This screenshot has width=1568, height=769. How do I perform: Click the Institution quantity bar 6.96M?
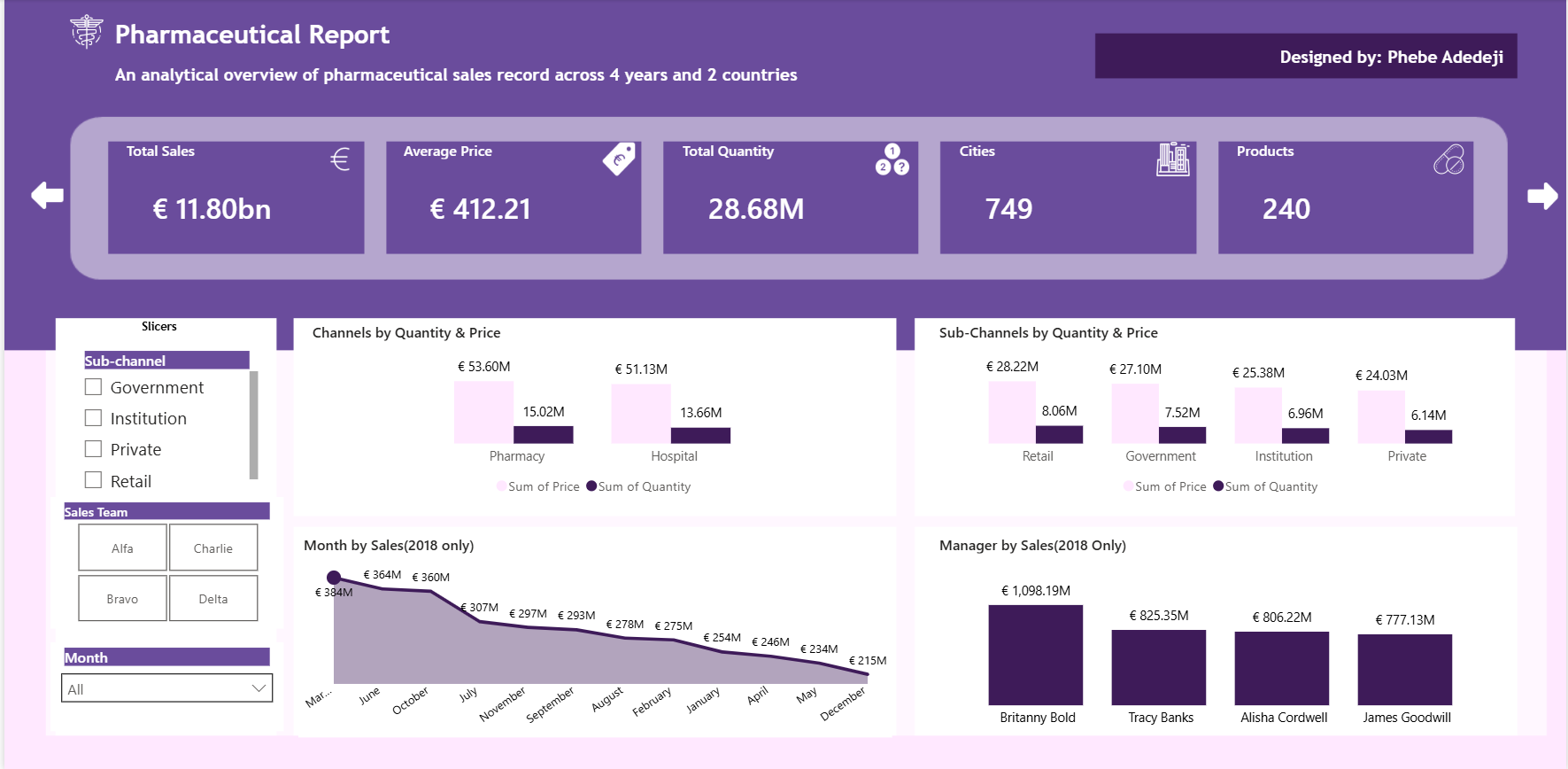1305,436
